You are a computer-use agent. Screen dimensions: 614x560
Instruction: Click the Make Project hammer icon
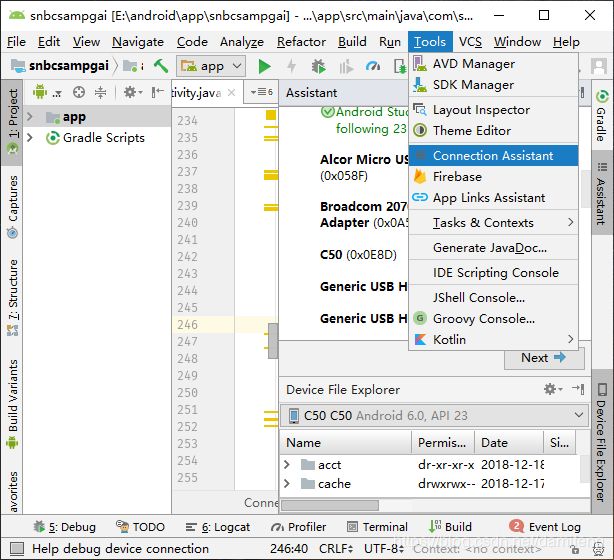click(x=161, y=66)
